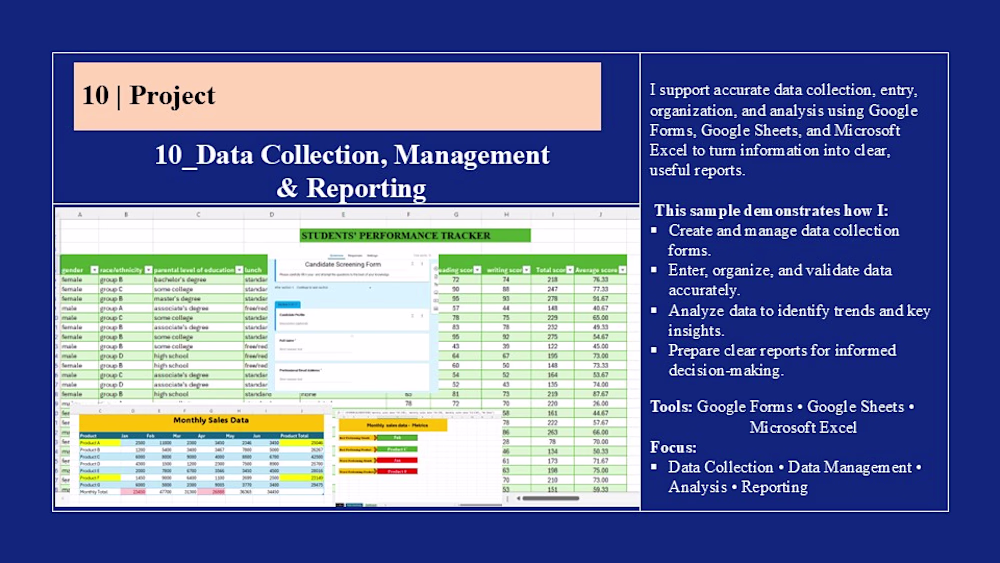Select column A header in the student tracker
The image size is (1000, 563).
pos(80,214)
